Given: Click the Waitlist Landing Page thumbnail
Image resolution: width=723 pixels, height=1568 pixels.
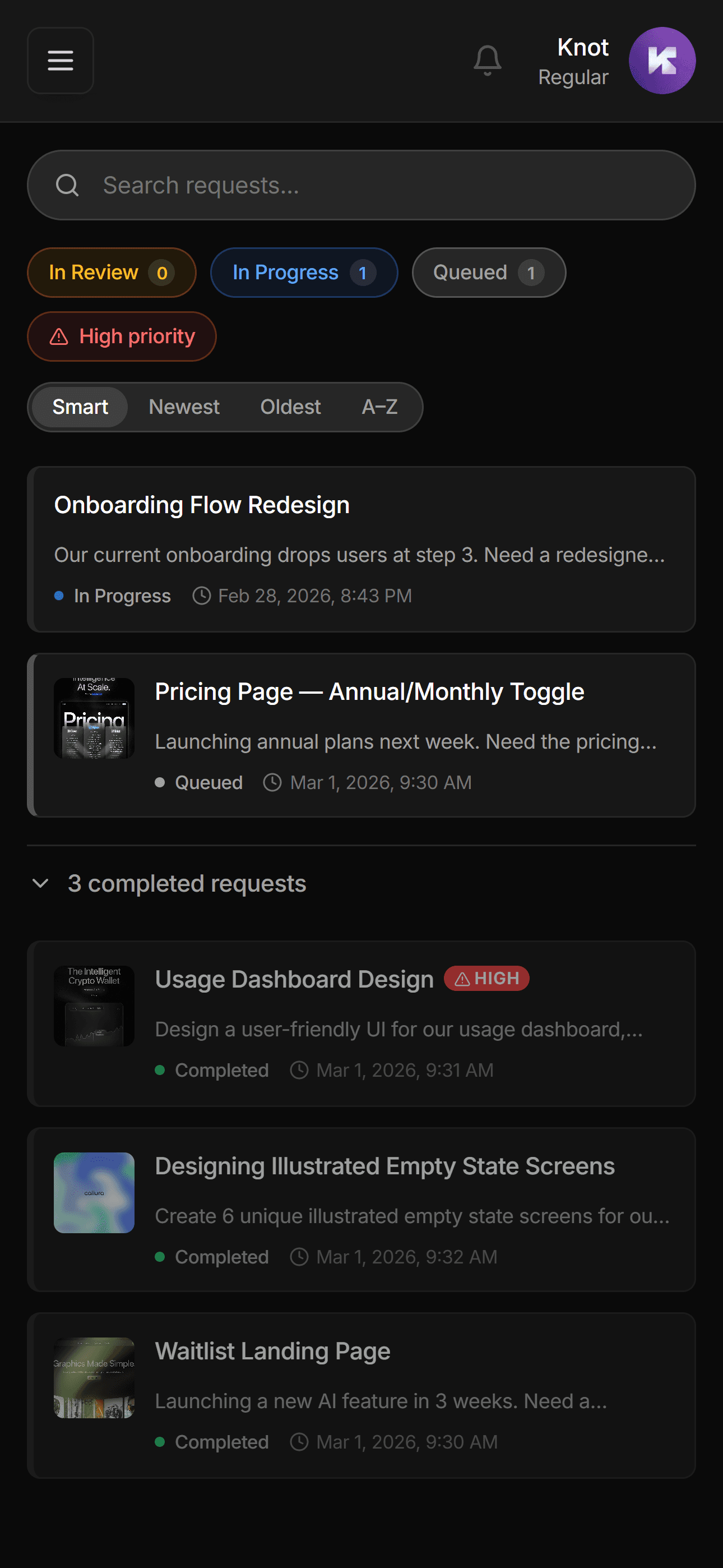Looking at the screenshot, I should point(94,1377).
